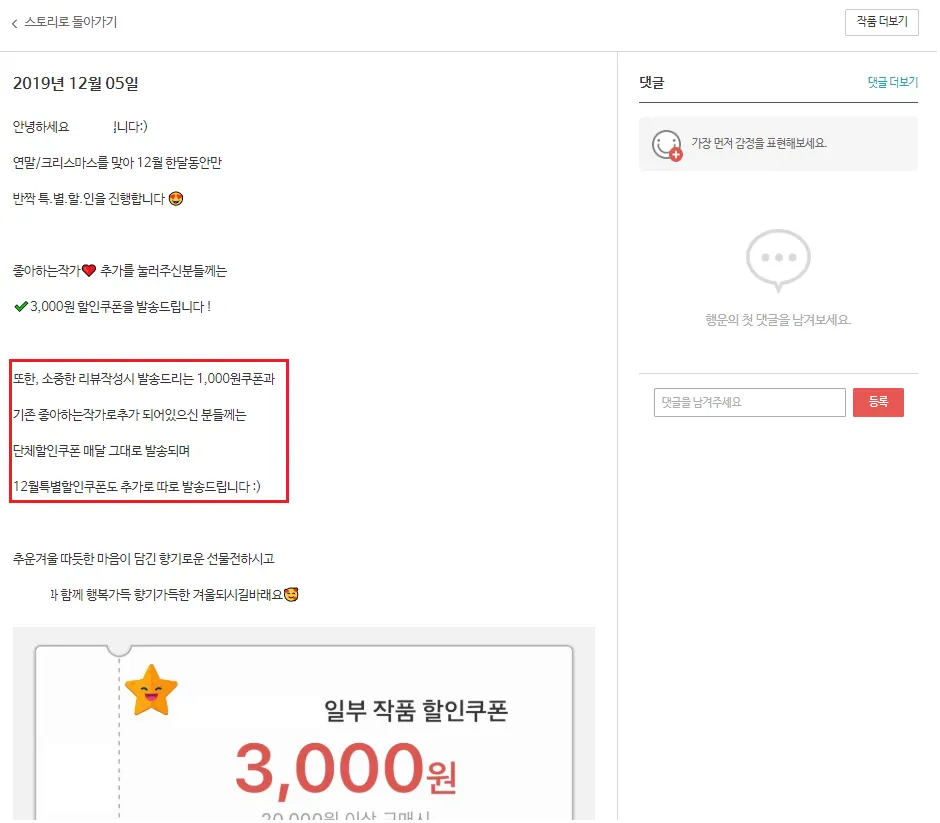Click the back chevron beside 스토리로 돌아가기
The height and width of the screenshot is (823, 940).
(14, 23)
